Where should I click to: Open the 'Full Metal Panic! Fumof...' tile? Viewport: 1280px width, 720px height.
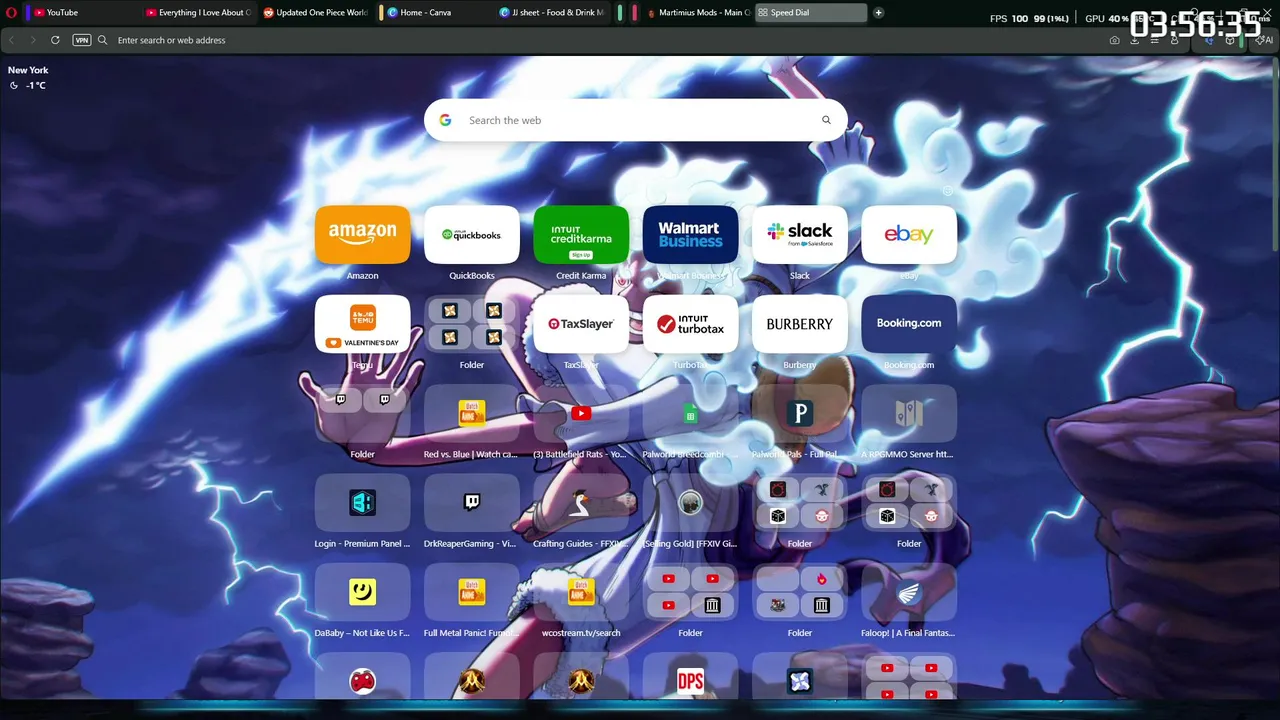point(472,592)
